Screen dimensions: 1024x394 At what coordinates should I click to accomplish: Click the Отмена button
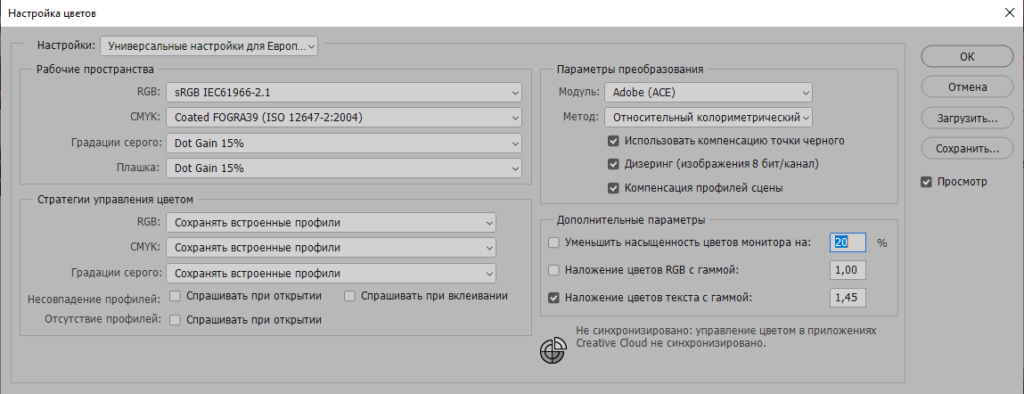tap(967, 87)
